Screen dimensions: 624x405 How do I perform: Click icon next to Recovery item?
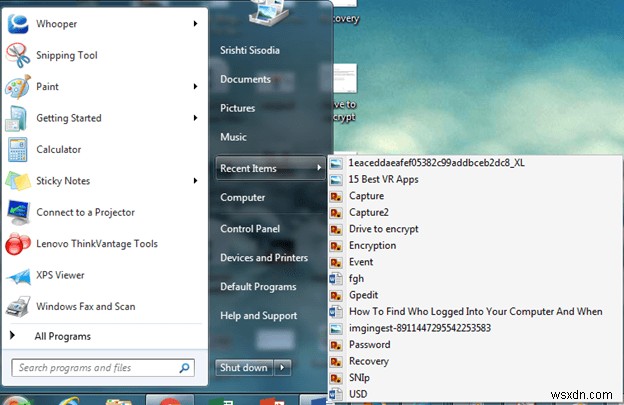click(336, 362)
